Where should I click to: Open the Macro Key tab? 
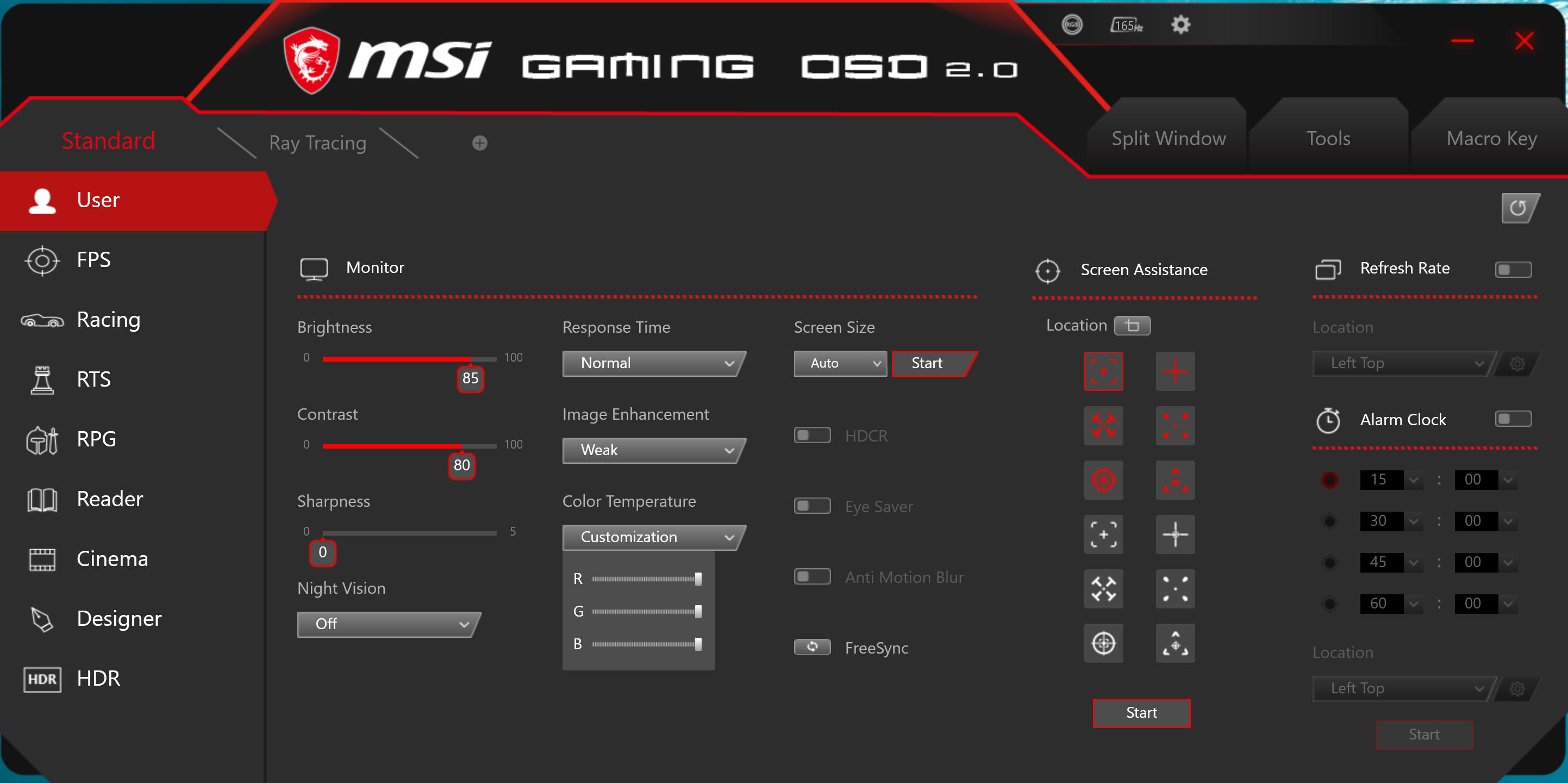1491,139
